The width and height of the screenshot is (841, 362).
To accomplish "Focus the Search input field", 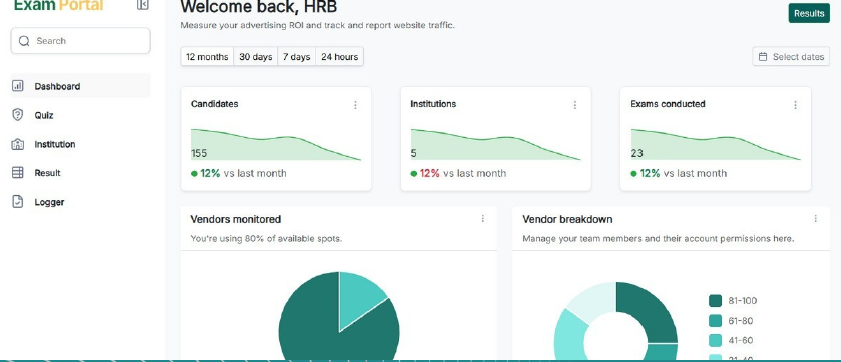I will 80,41.
